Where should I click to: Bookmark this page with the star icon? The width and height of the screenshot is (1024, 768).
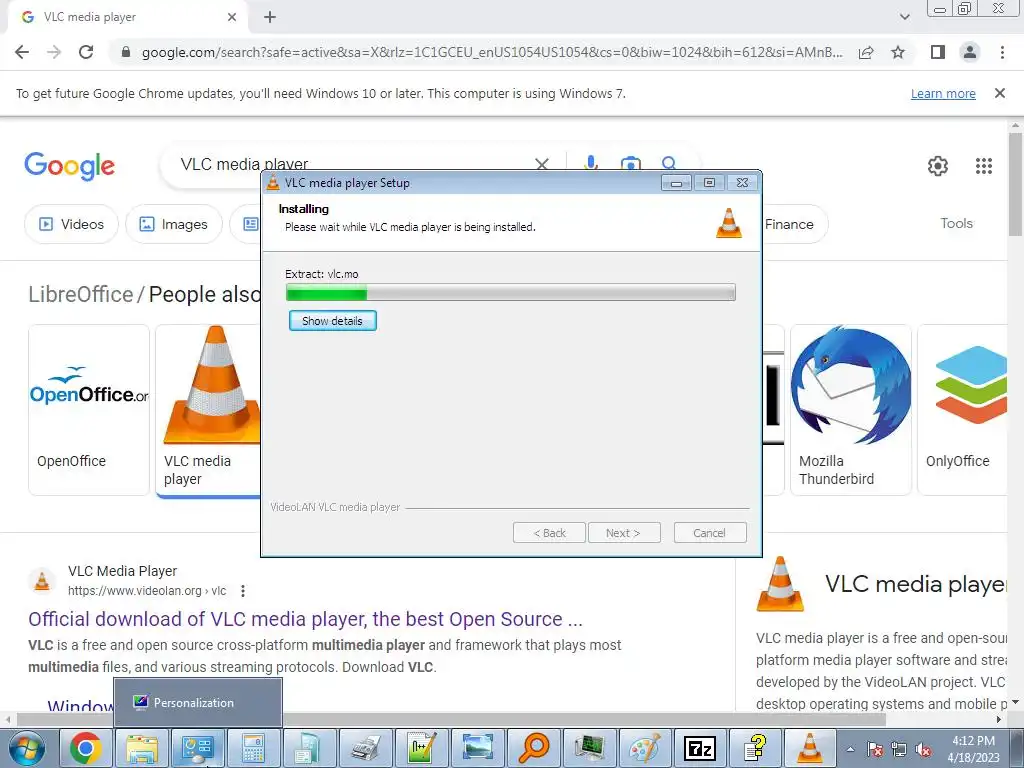pyautogui.click(x=899, y=52)
